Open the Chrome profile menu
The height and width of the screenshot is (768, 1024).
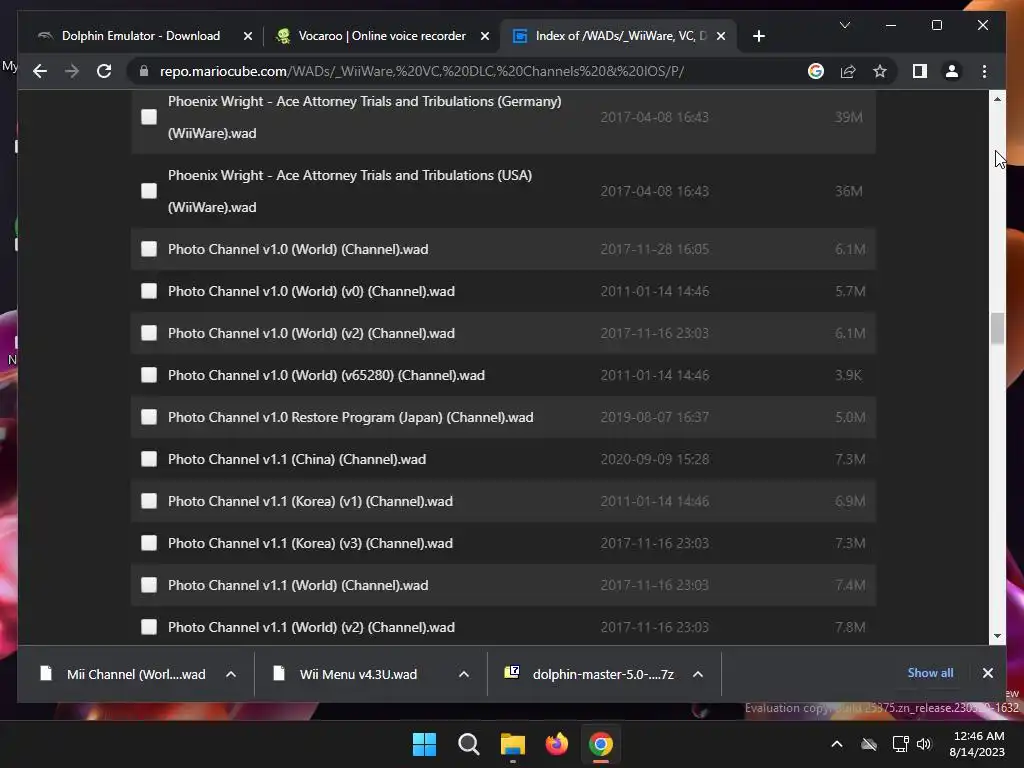(x=952, y=71)
